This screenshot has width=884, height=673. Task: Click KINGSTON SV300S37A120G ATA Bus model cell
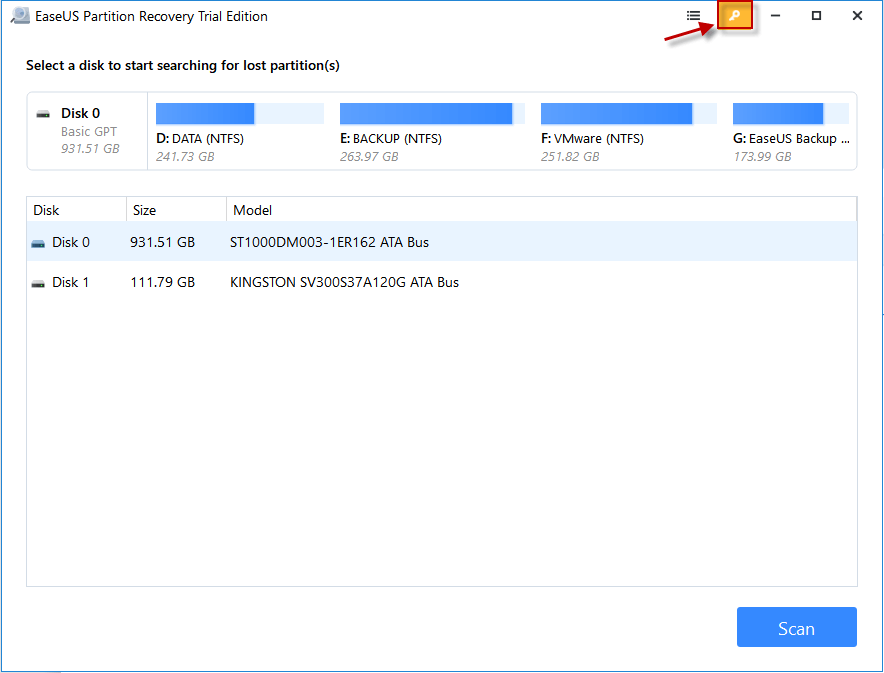[x=344, y=282]
